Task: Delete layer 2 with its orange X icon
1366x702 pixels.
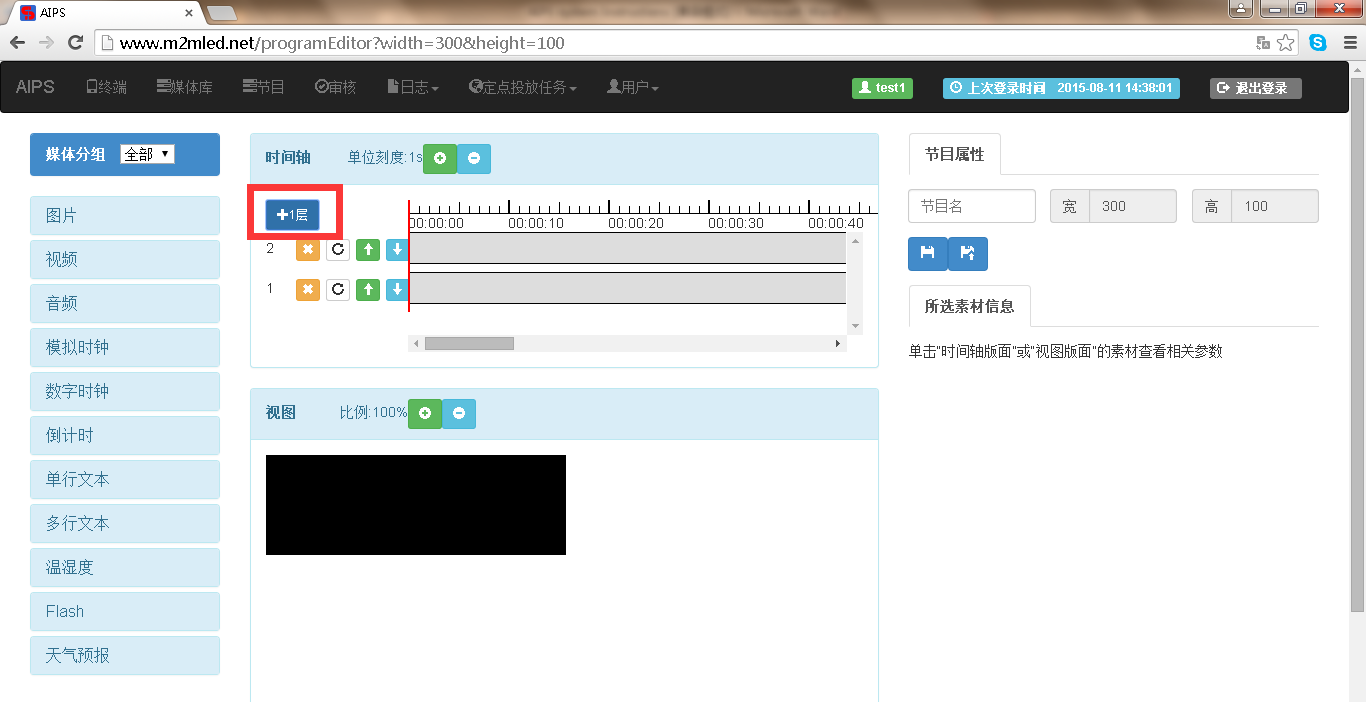Action: [308, 249]
